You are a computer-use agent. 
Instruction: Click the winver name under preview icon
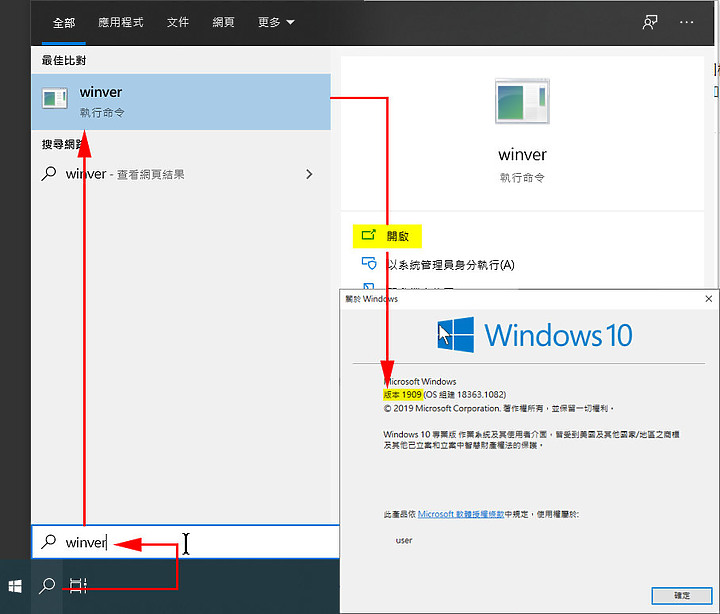522,154
